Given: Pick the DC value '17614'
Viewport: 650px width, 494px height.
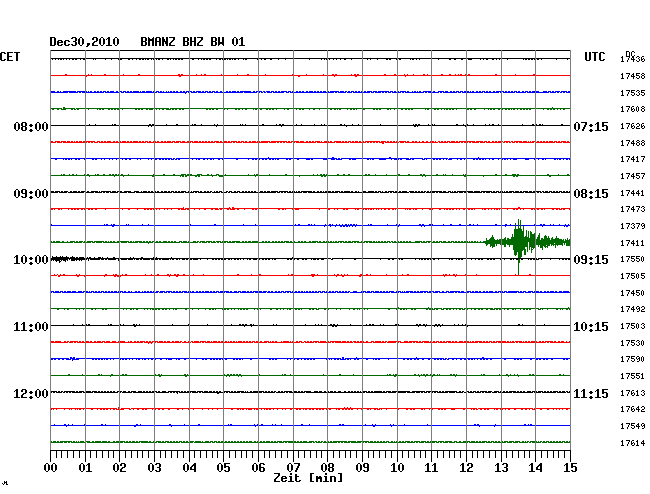Looking at the screenshot, I should pyautogui.click(x=633, y=443).
